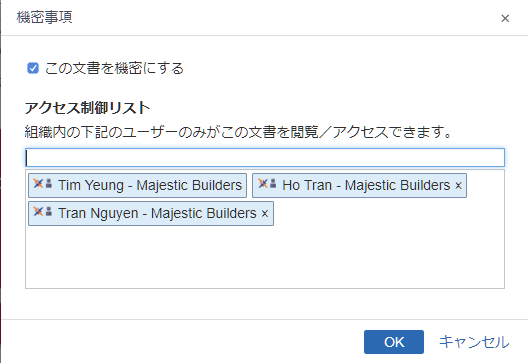The height and width of the screenshot is (363, 528).
Task: Confirm with the OK button
Action: pyautogui.click(x=394, y=342)
